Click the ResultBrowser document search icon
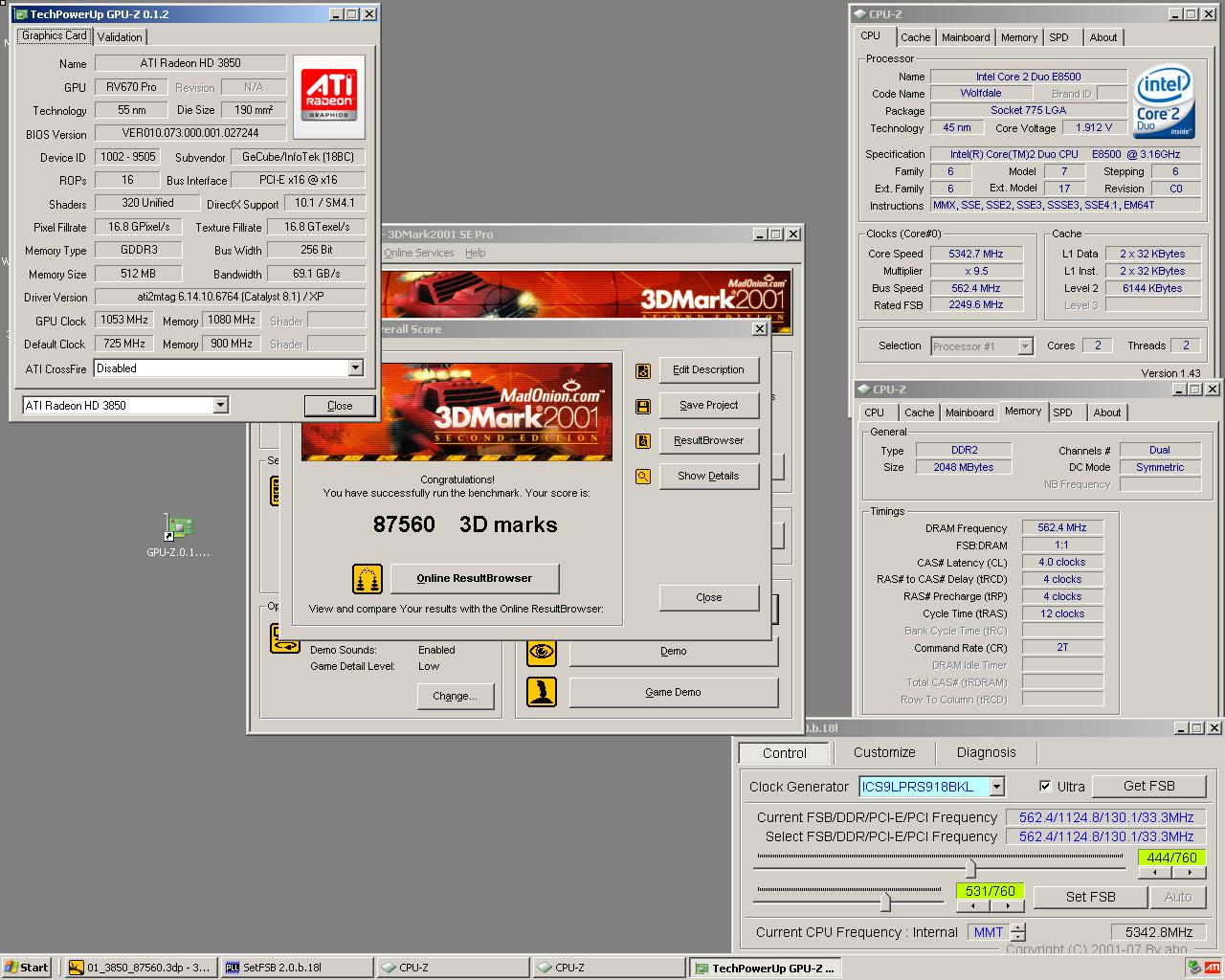 point(643,441)
